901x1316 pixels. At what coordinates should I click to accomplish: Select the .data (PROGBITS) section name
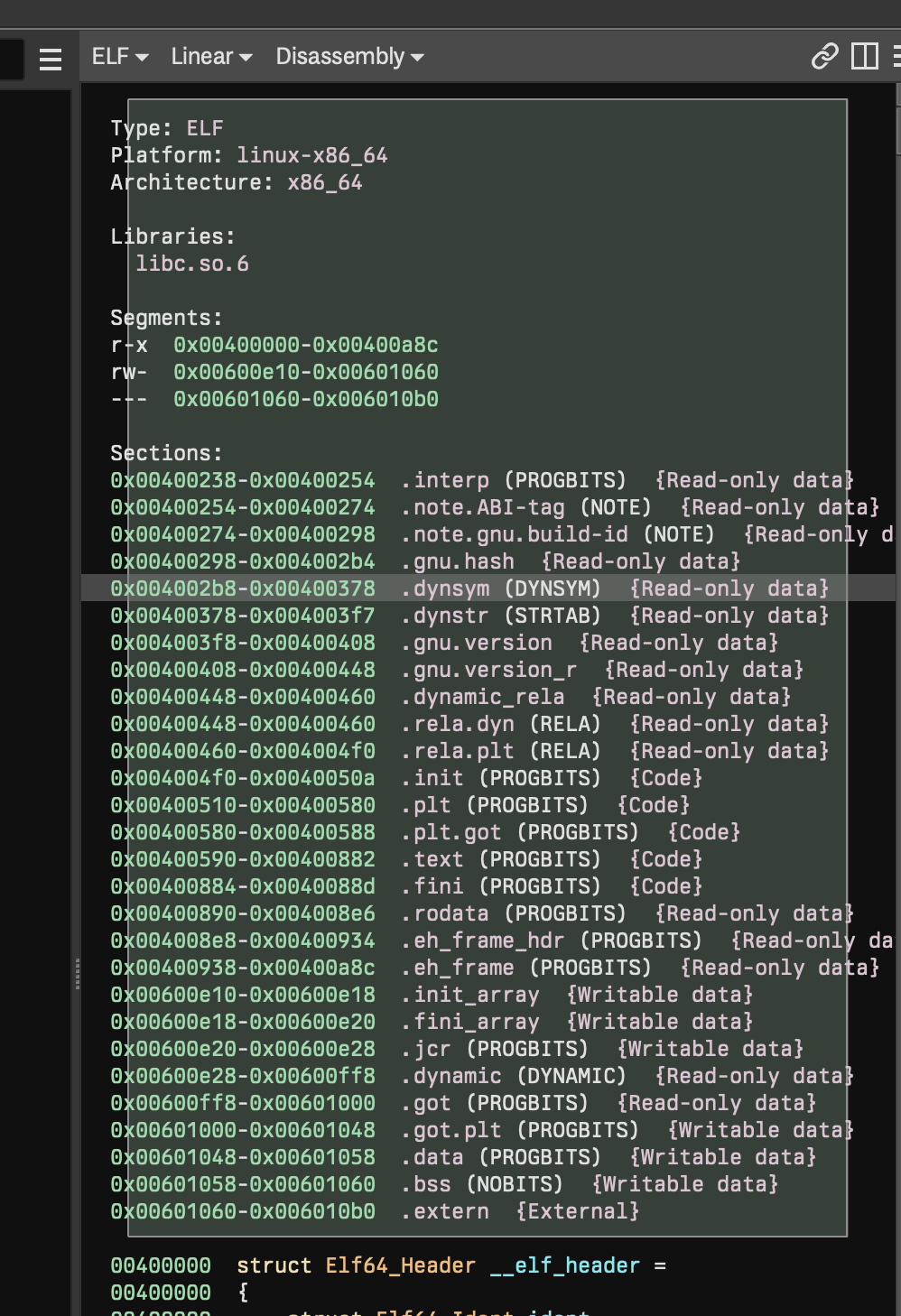click(x=501, y=1157)
